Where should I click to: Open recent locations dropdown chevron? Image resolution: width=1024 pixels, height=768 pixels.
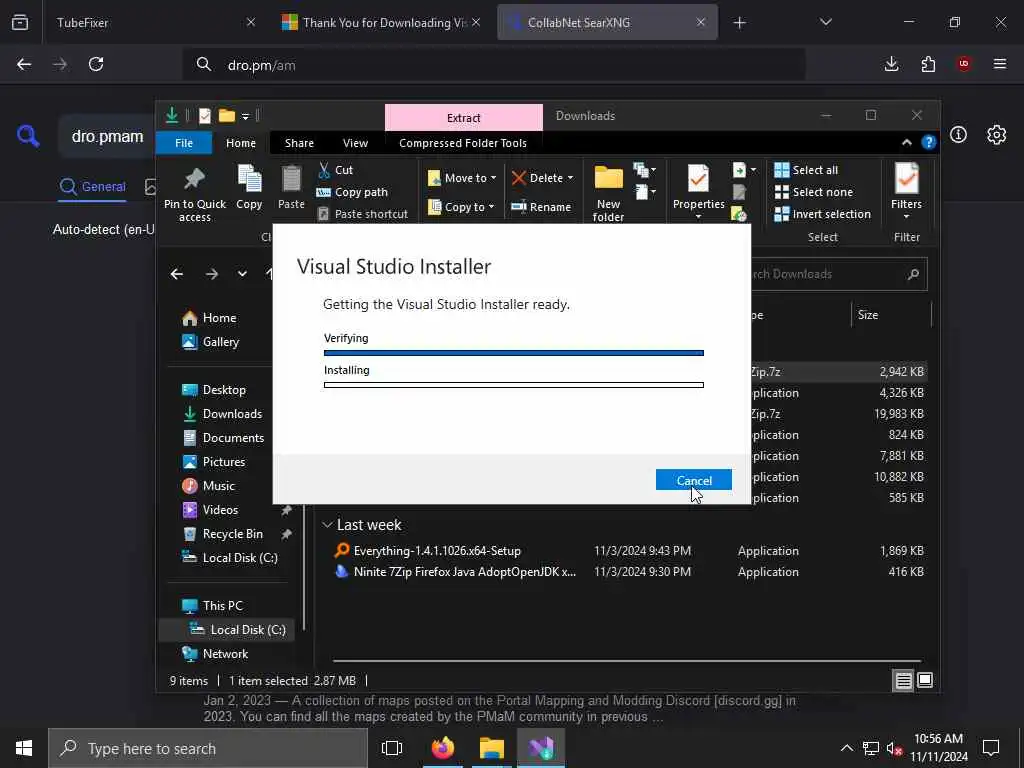click(242, 274)
